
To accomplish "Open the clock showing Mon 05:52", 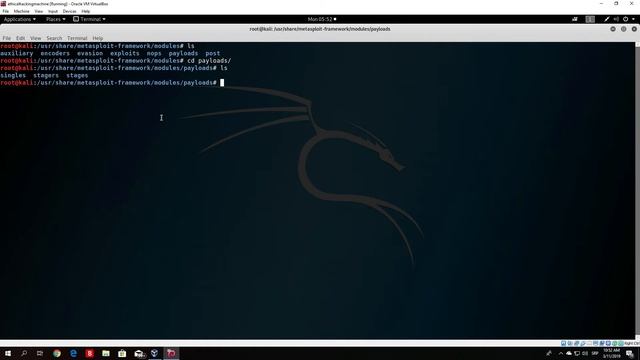I will (x=322, y=19).
